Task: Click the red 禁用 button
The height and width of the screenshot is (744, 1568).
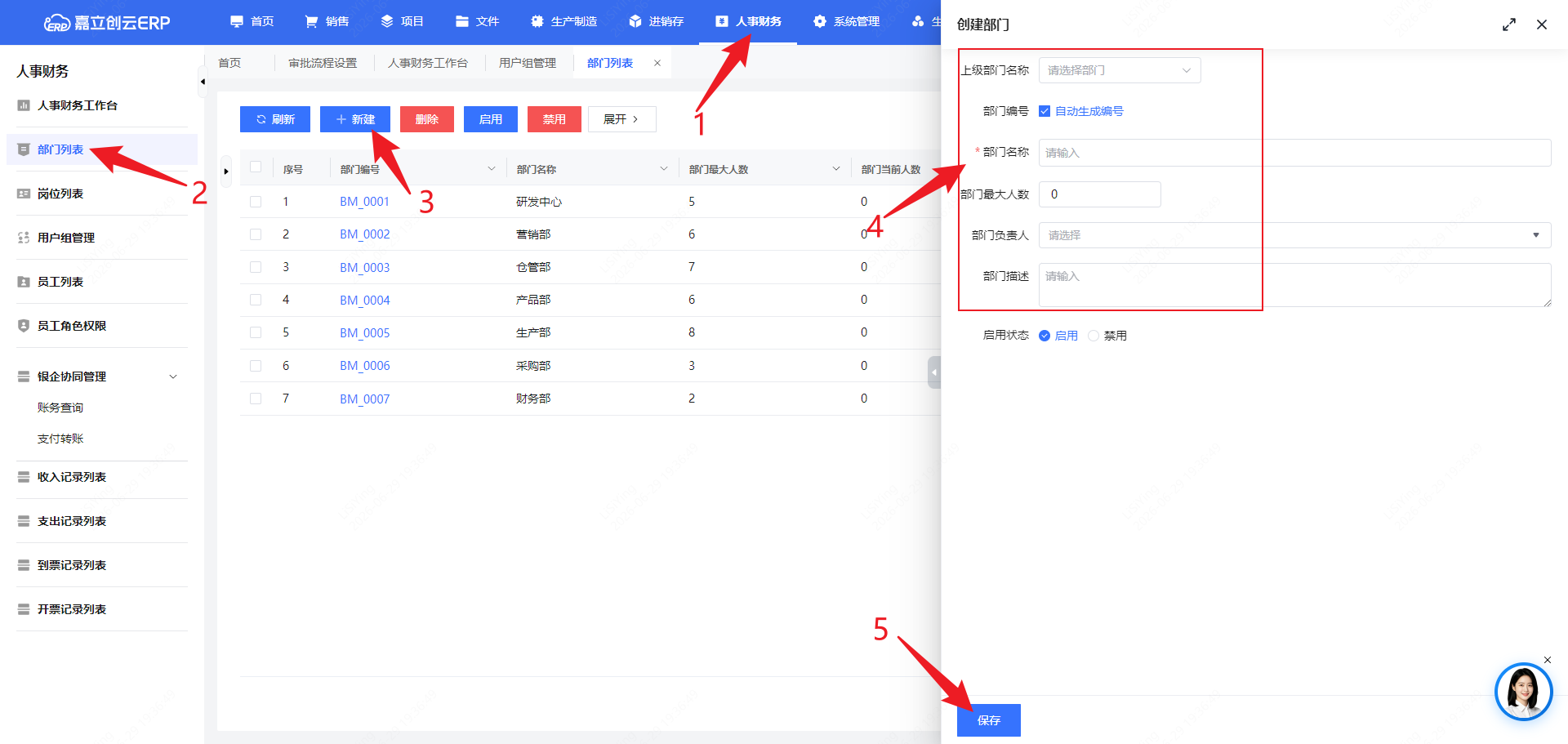Action: [555, 119]
